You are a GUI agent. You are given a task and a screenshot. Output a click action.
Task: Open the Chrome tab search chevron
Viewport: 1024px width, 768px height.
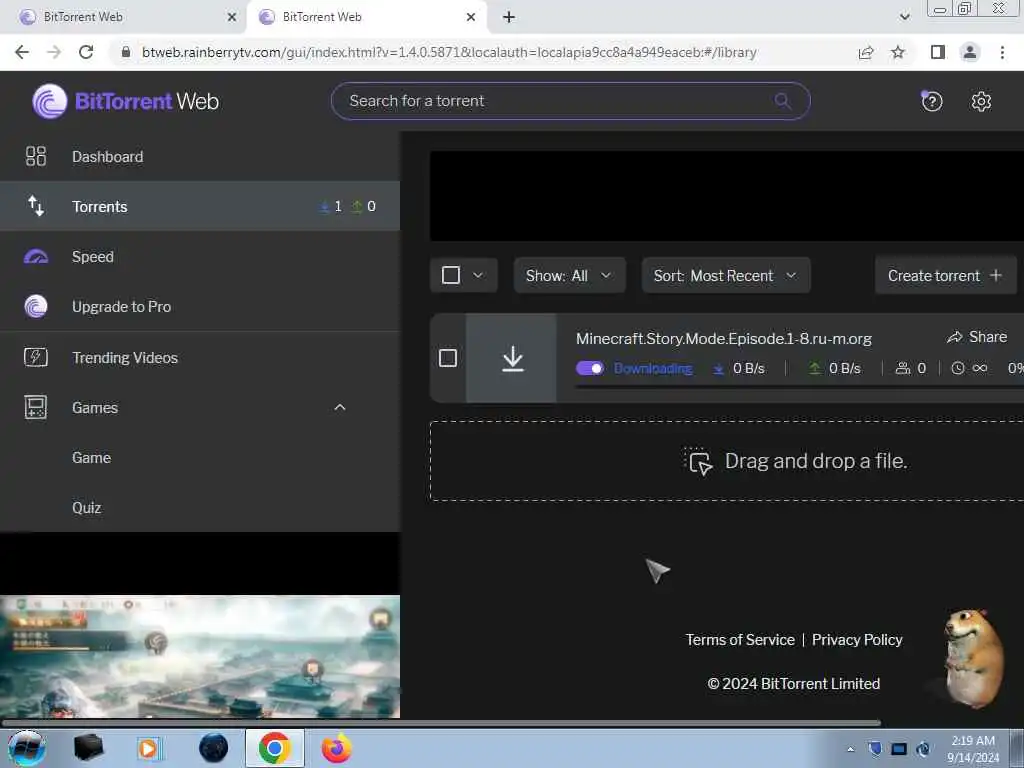click(x=904, y=17)
